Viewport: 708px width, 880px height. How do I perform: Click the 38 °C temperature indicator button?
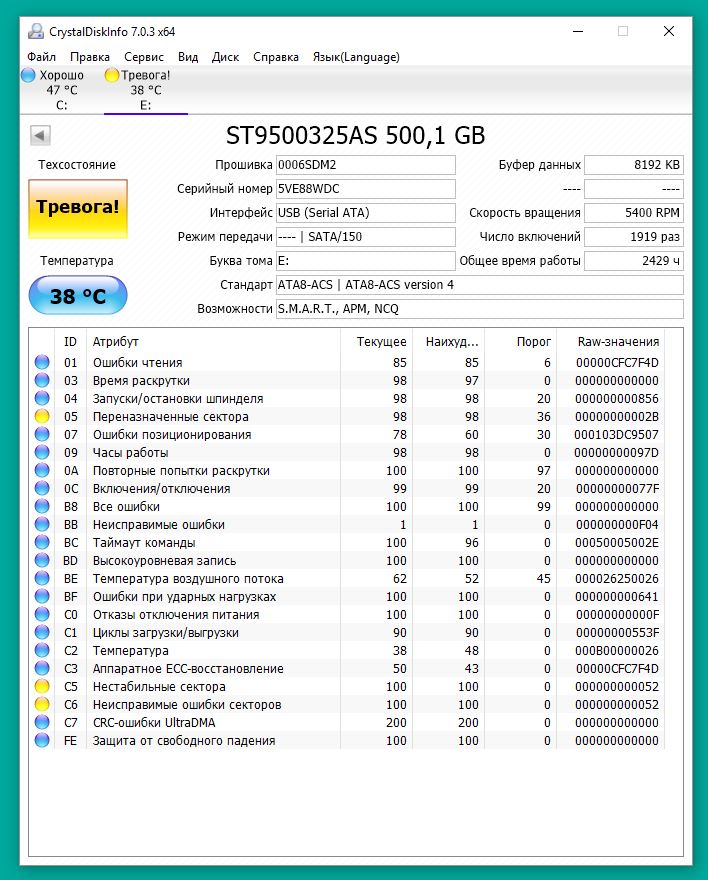pos(78,296)
